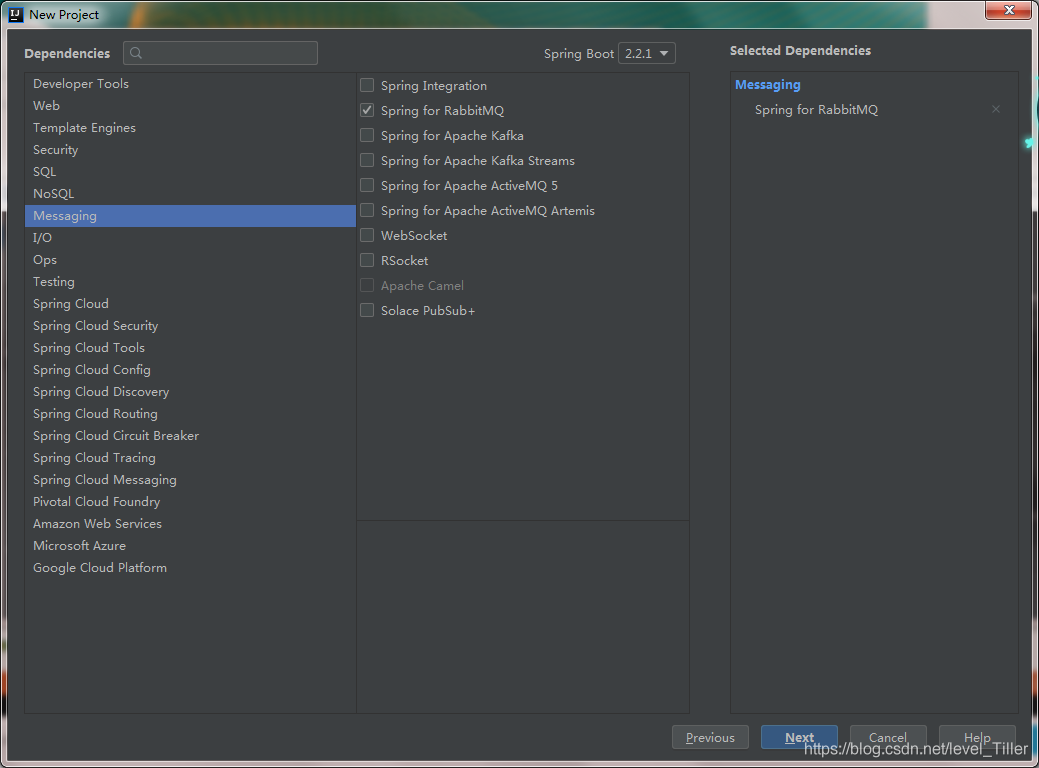Select the SQL category
Viewport: 1039px width, 768px height.
click(x=190, y=172)
